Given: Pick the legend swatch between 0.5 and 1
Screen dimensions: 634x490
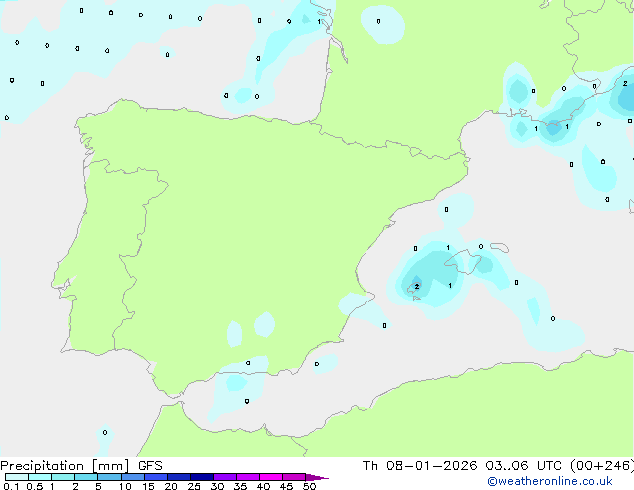Looking at the screenshot, I should click(40, 477).
